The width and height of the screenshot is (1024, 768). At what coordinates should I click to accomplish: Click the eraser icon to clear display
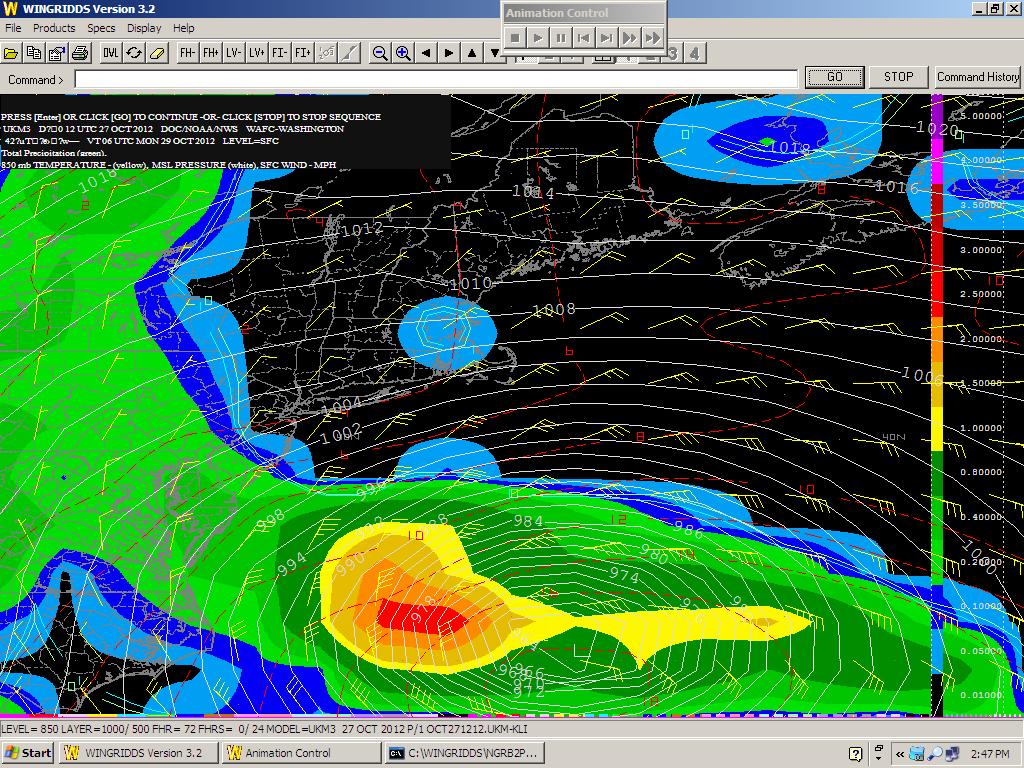[x=156, y=53]
